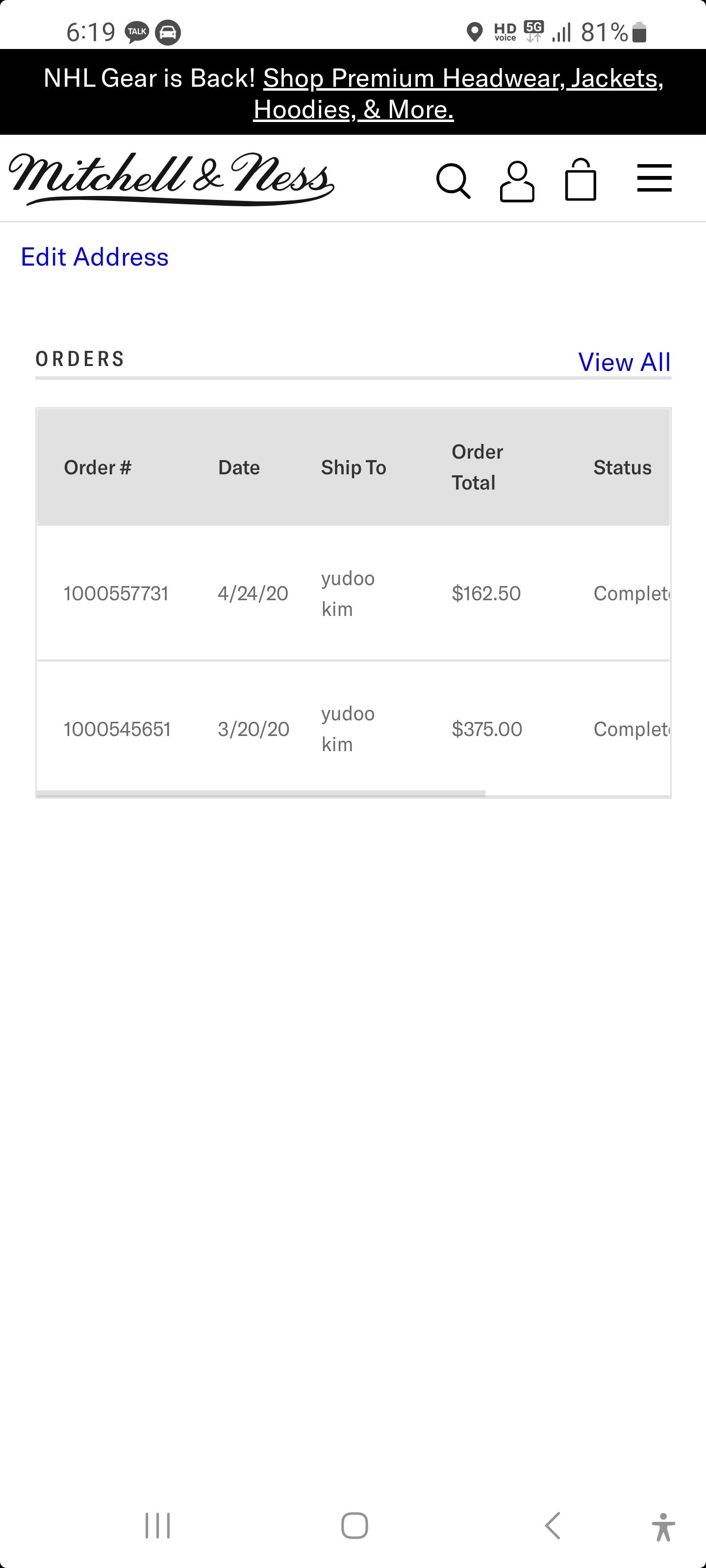The height and width of the screenshot is (1568, 706).
Task: Tap the accessibility figure icon
Action: pyautogui.click(x=663, y=1527)
